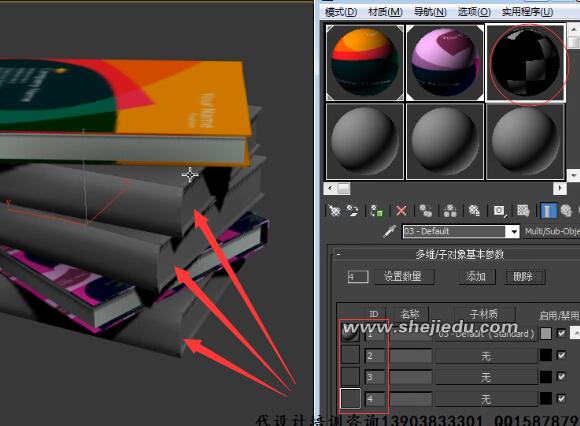This screenshot has width=580, height=426.
Task: Click Multi/Sub-Object material type button
Action: click(552, 232)
